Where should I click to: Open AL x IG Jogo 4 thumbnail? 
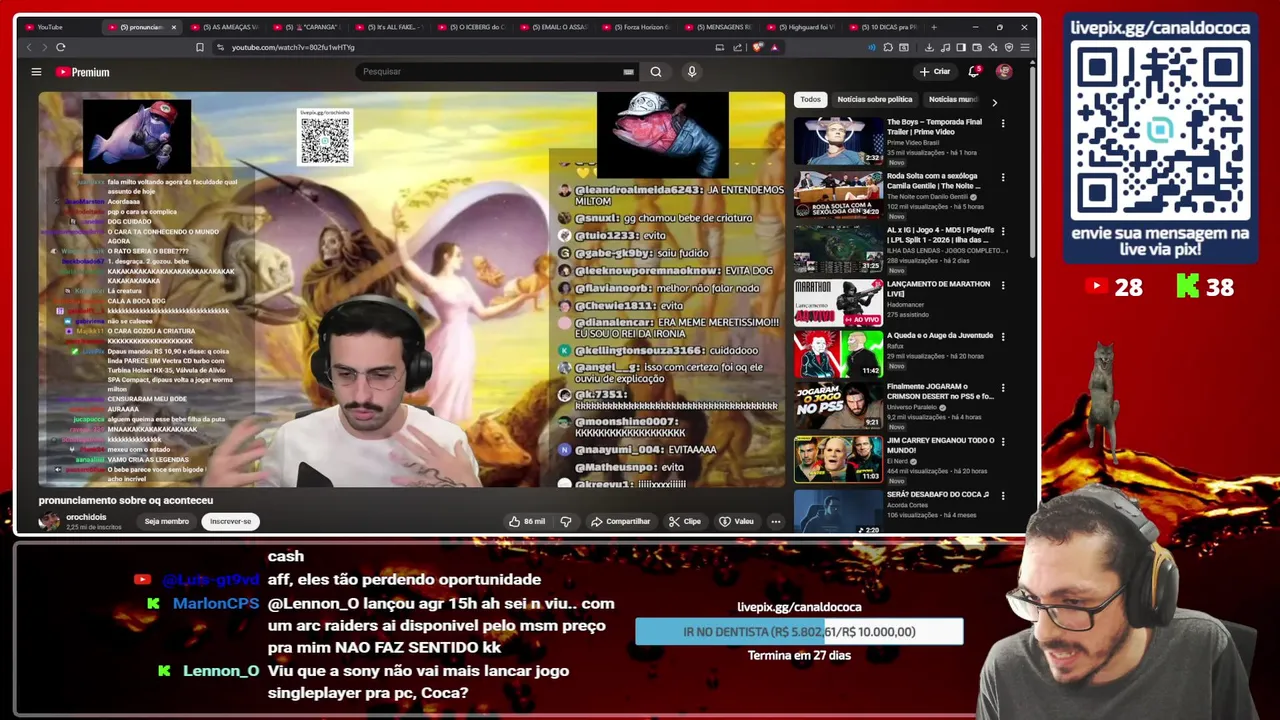click(838, 248)
